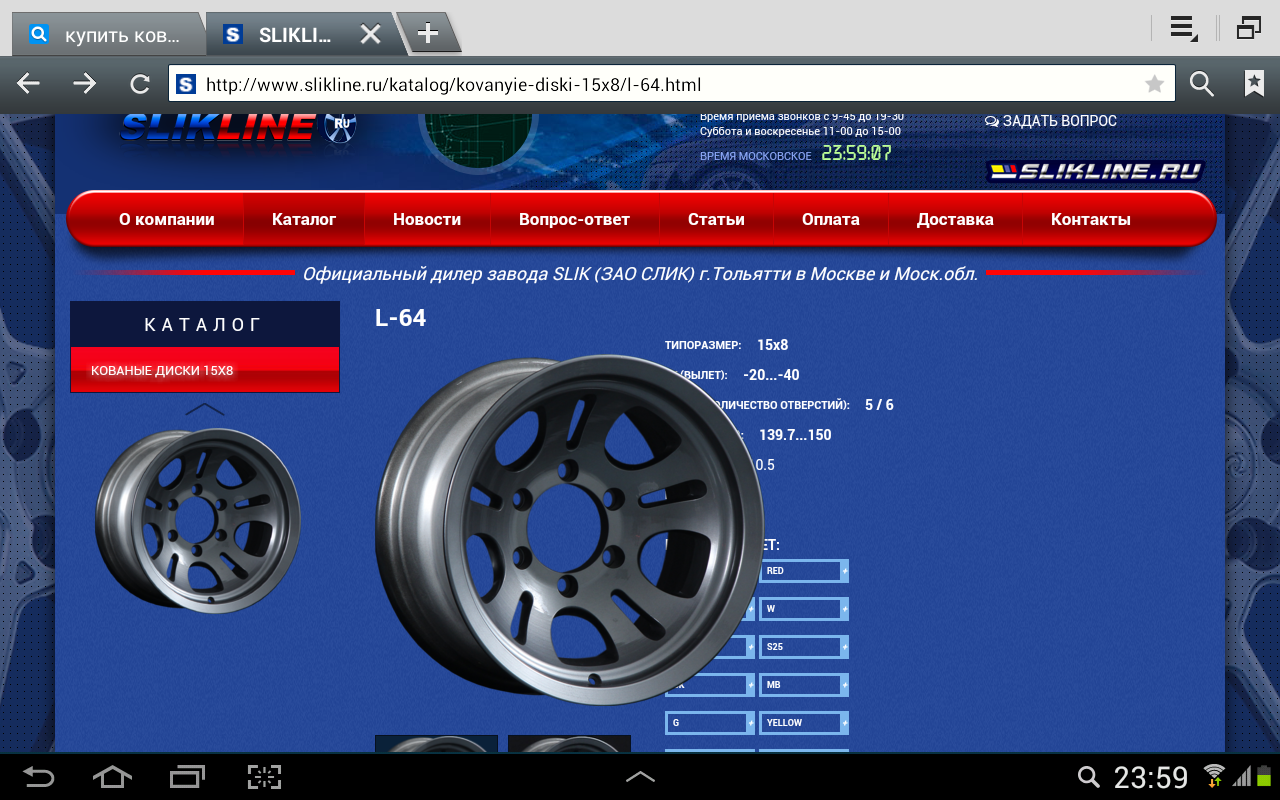Open the Каталог menu item
Viewport: 1280px width, 800px height.
pyautogui.click(x=304, y=219)
